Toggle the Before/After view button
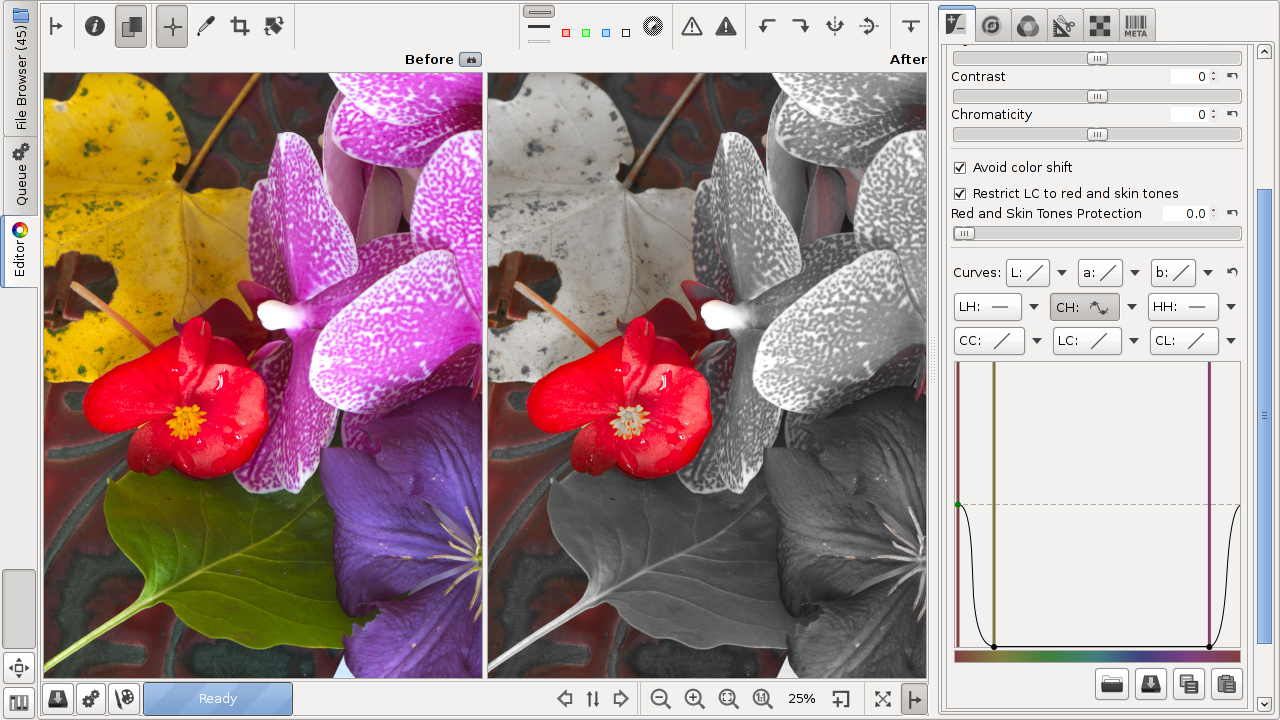The height and width of the screenshot is (720, 1280). coord(130,27)
